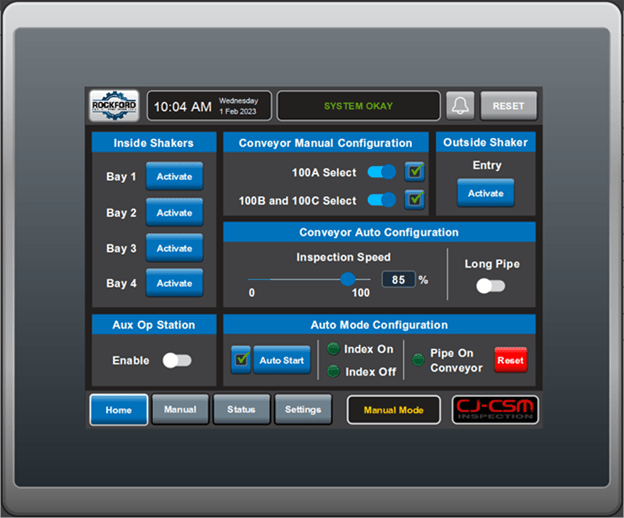The image size is (624, 518).
Task: Click the CJ-CSM Inspection logo
Action: click(495, 410)
